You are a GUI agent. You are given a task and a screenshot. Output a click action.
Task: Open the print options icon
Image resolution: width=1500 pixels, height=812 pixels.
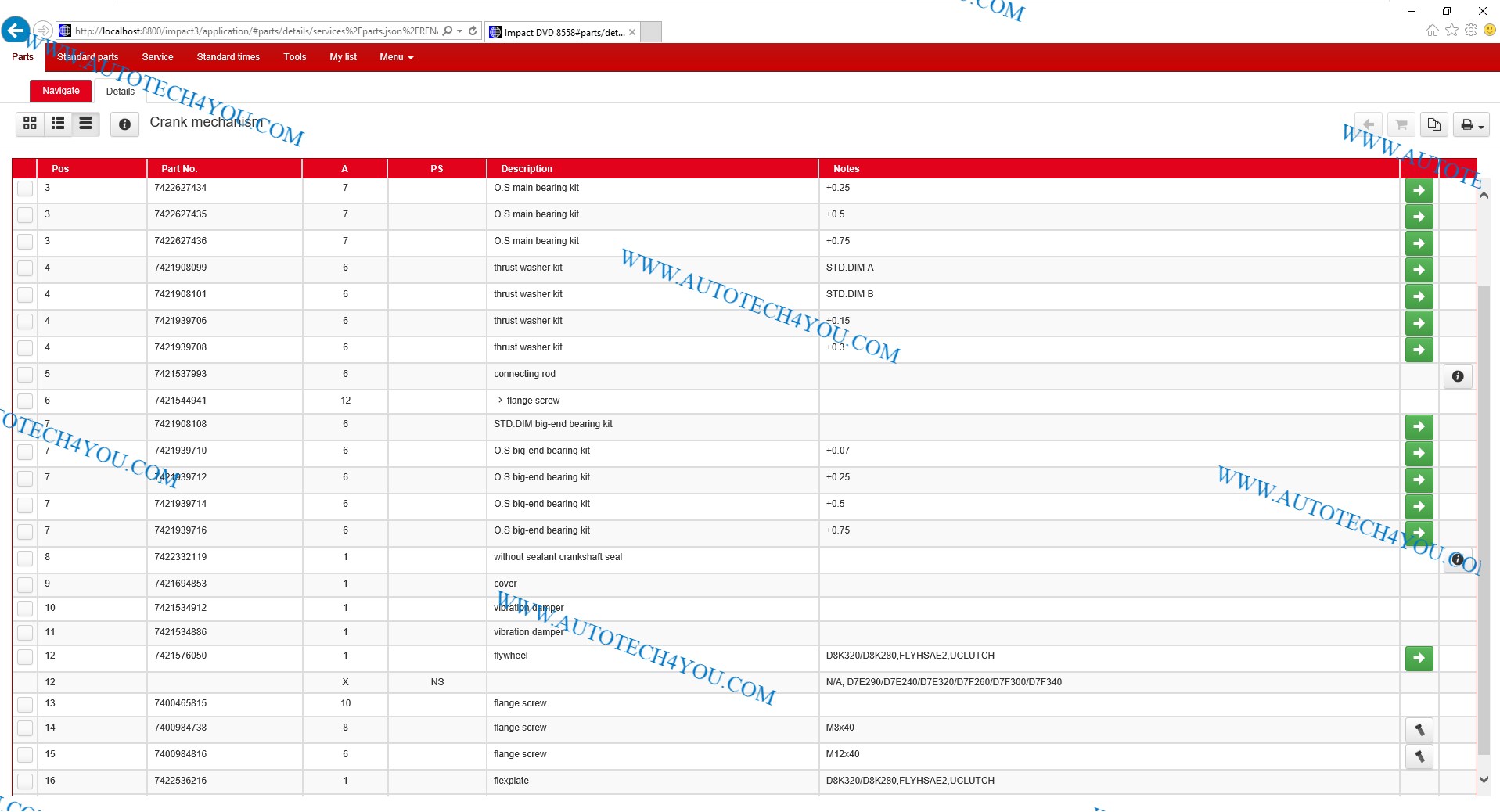click(x=1470, y=125)
